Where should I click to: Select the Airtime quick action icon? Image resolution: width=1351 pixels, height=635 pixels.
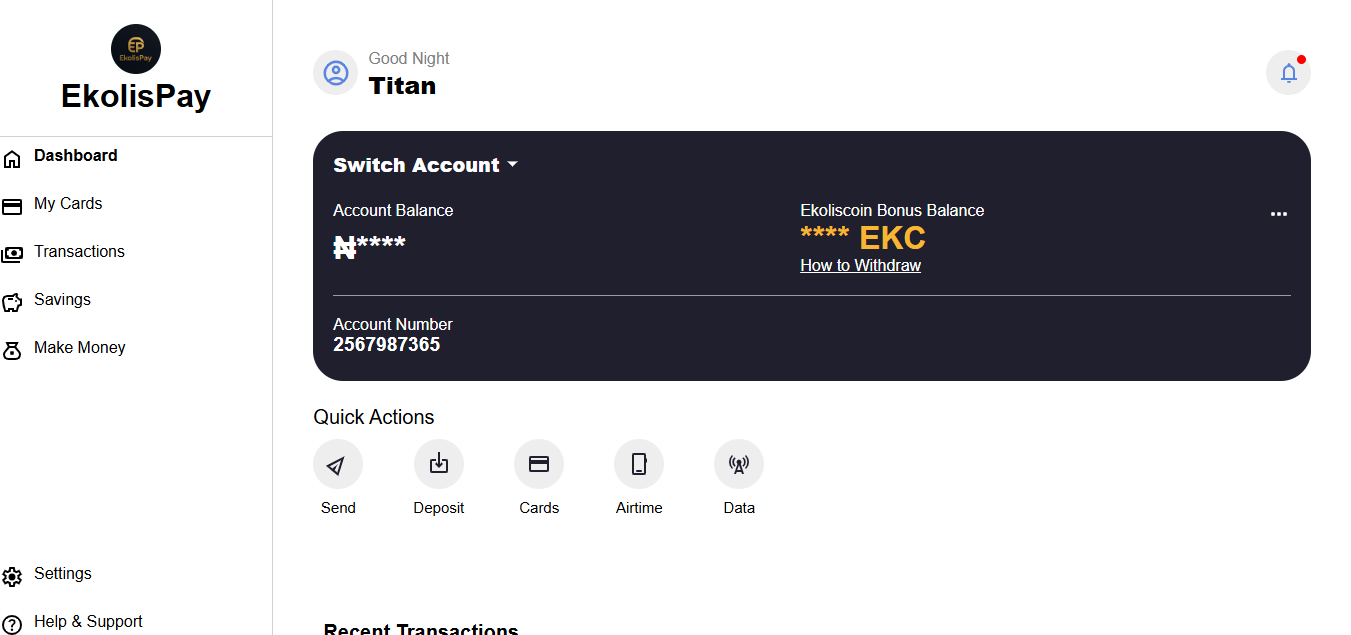coord(638,464)
